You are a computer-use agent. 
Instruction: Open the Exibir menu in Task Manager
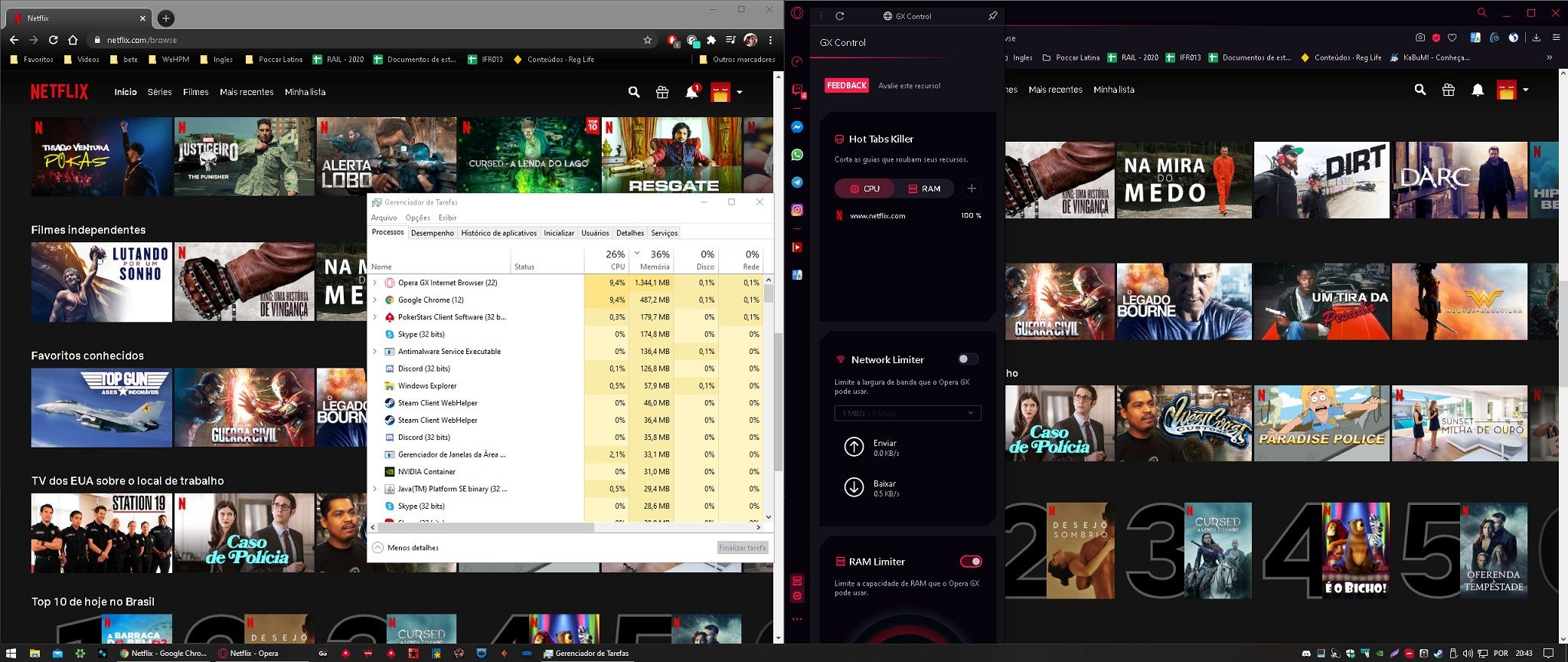[447, 218]
